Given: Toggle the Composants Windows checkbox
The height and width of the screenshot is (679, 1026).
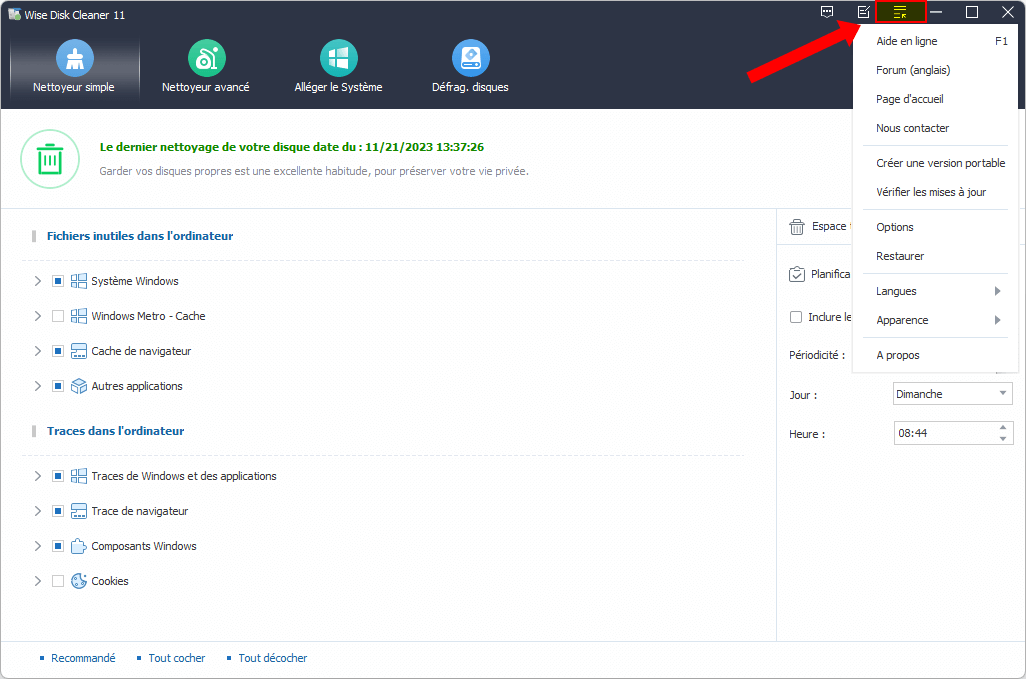Looking at the screenshot, I should click(58, 546).
